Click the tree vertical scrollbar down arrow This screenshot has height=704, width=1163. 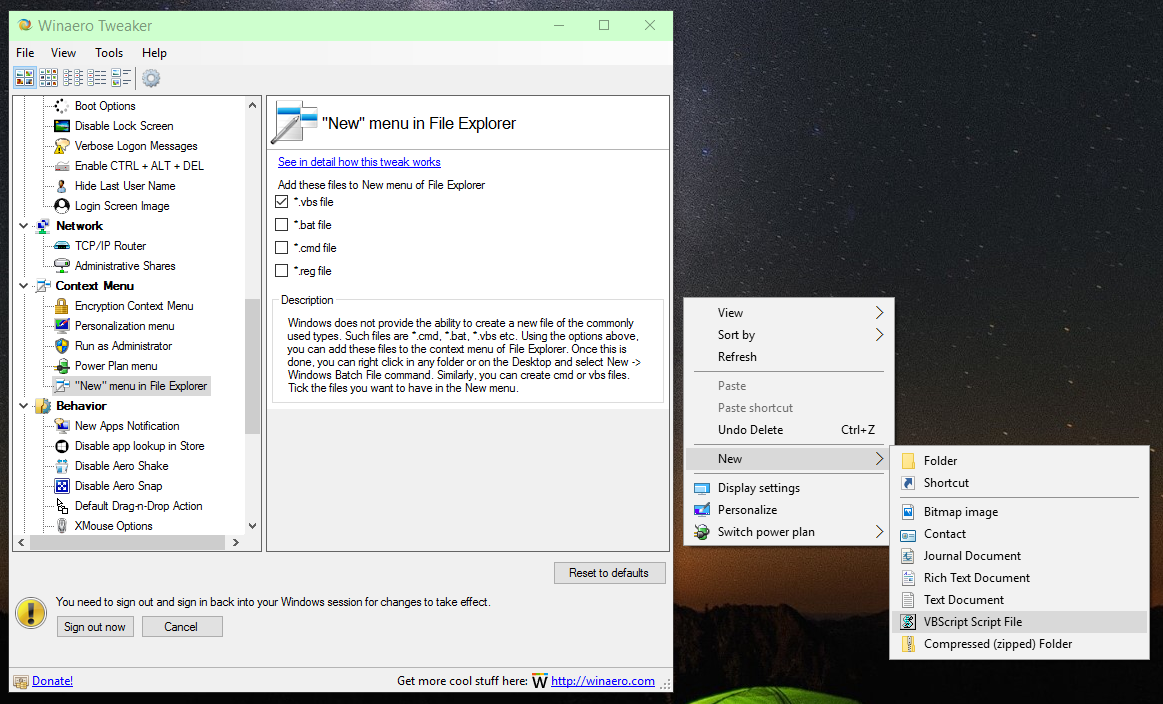point(253,526)
